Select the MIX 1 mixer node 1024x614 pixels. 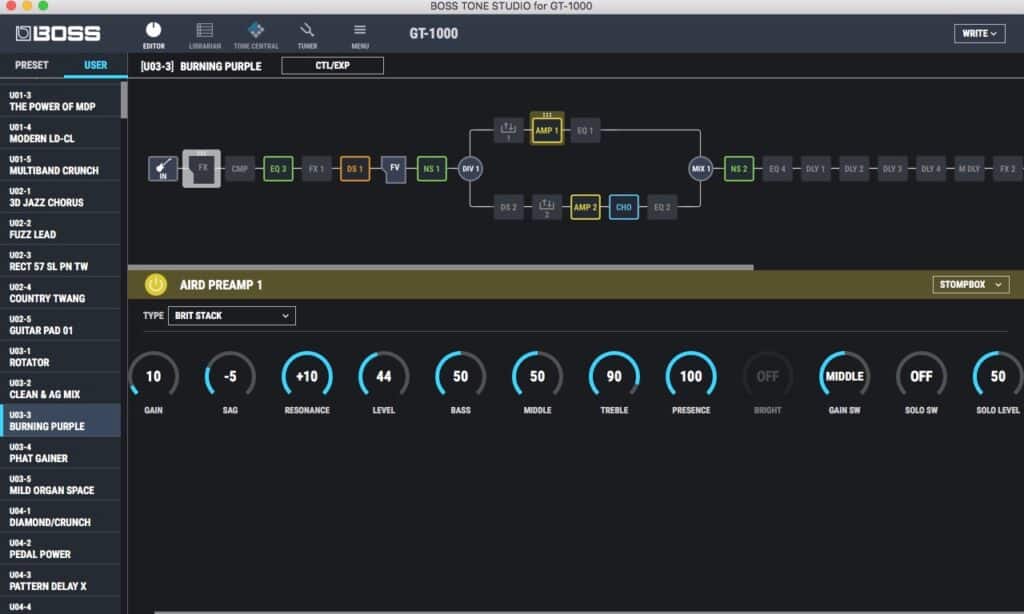tap(701, 169)
